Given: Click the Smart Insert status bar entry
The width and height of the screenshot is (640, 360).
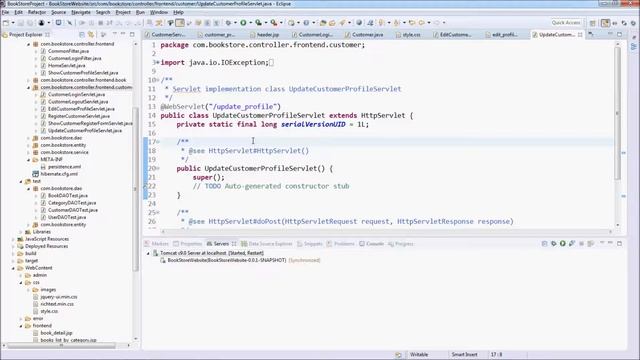Looking at the screenshot, I should pyautogui.click(x=464, y=355).
